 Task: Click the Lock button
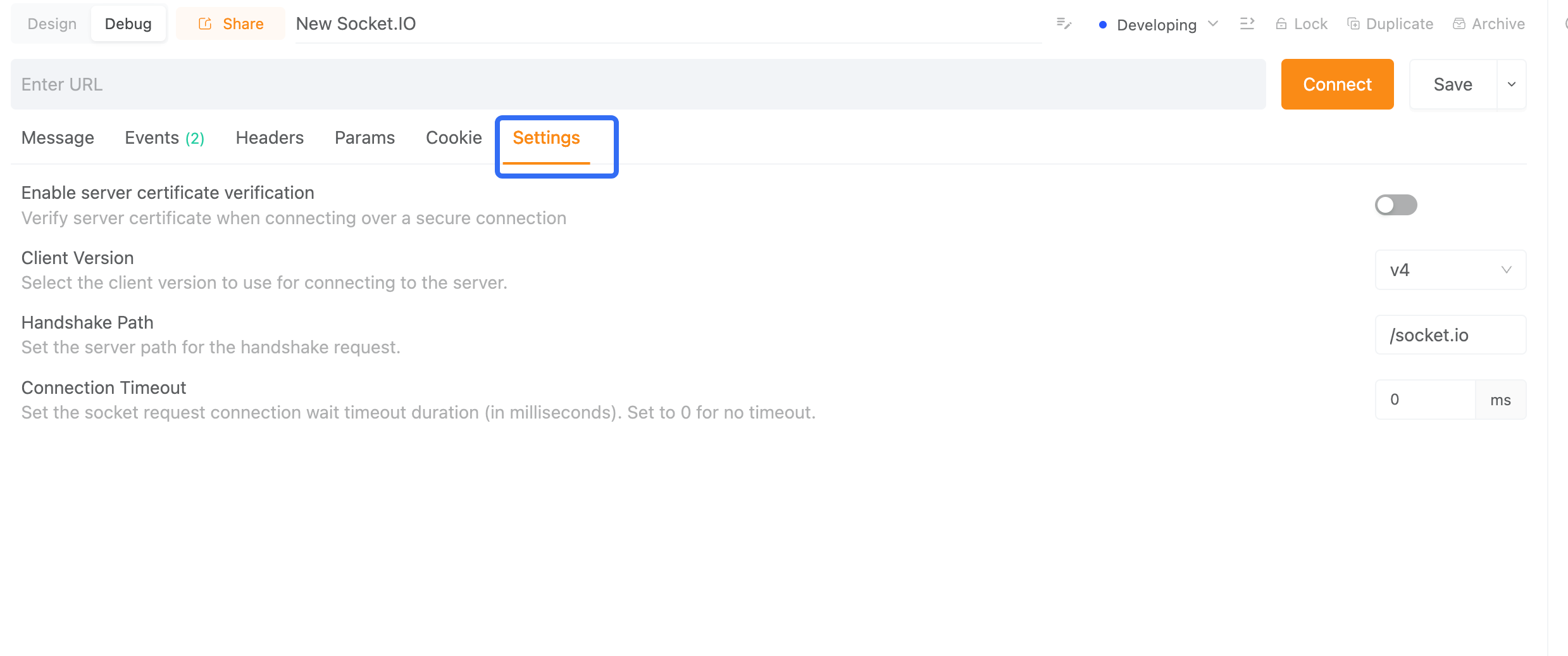pos(1301,24)
